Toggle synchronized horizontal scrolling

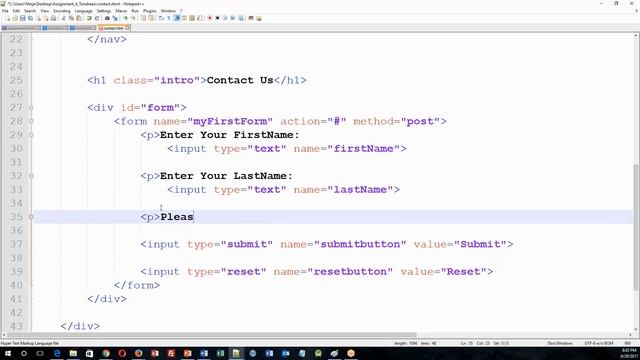151,18
